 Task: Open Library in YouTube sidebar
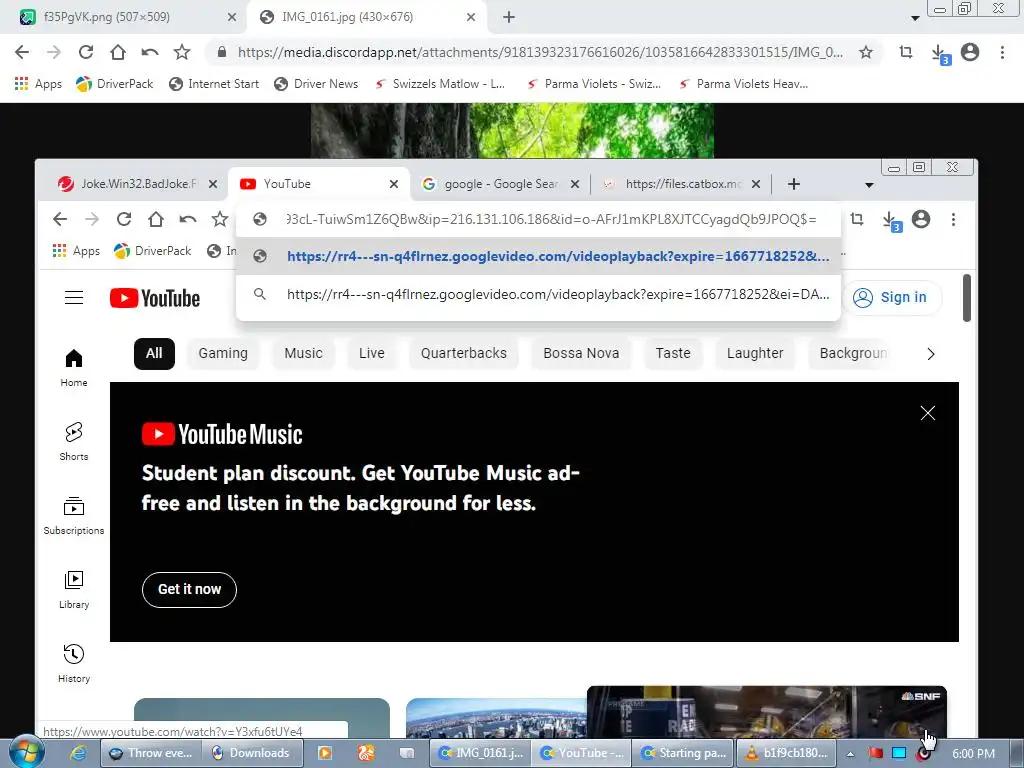74,590
